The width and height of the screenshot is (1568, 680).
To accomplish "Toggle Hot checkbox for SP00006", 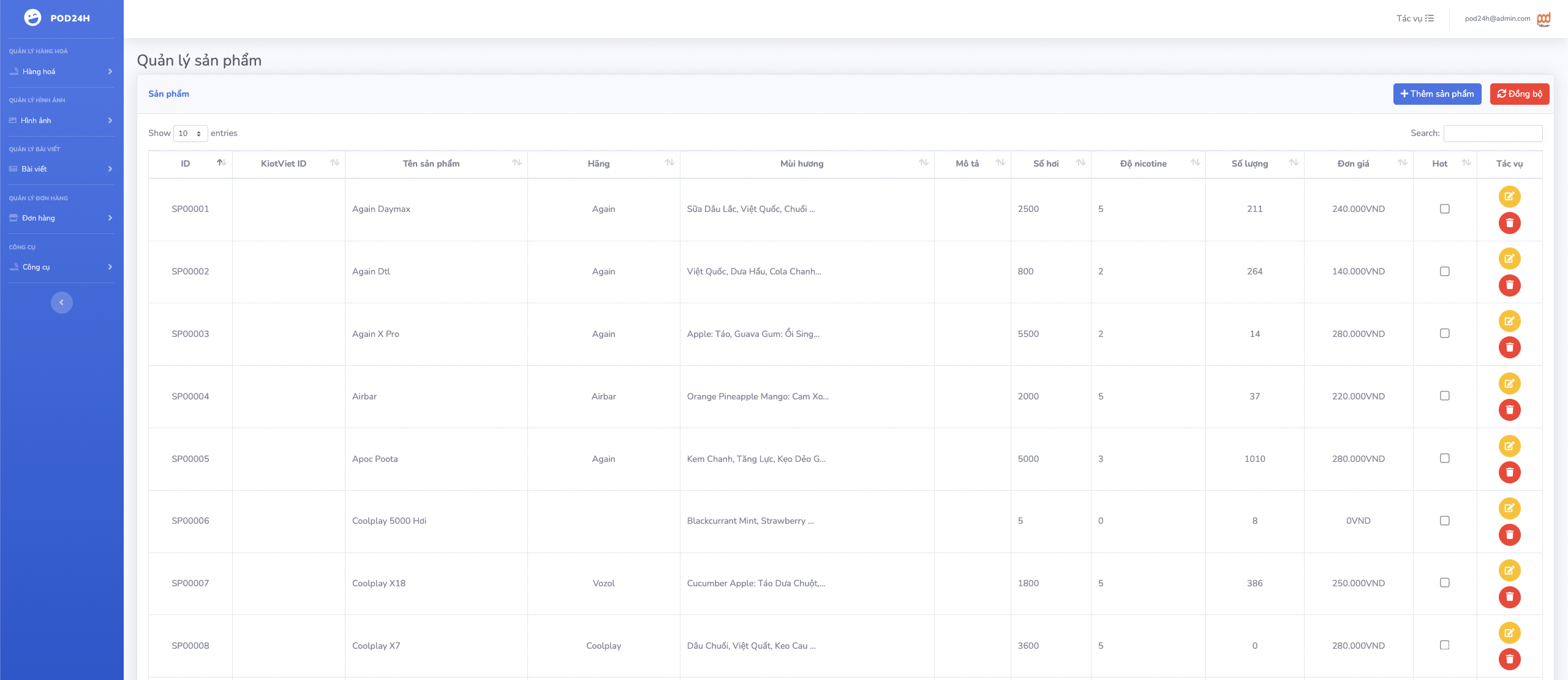I will 1444,521.
